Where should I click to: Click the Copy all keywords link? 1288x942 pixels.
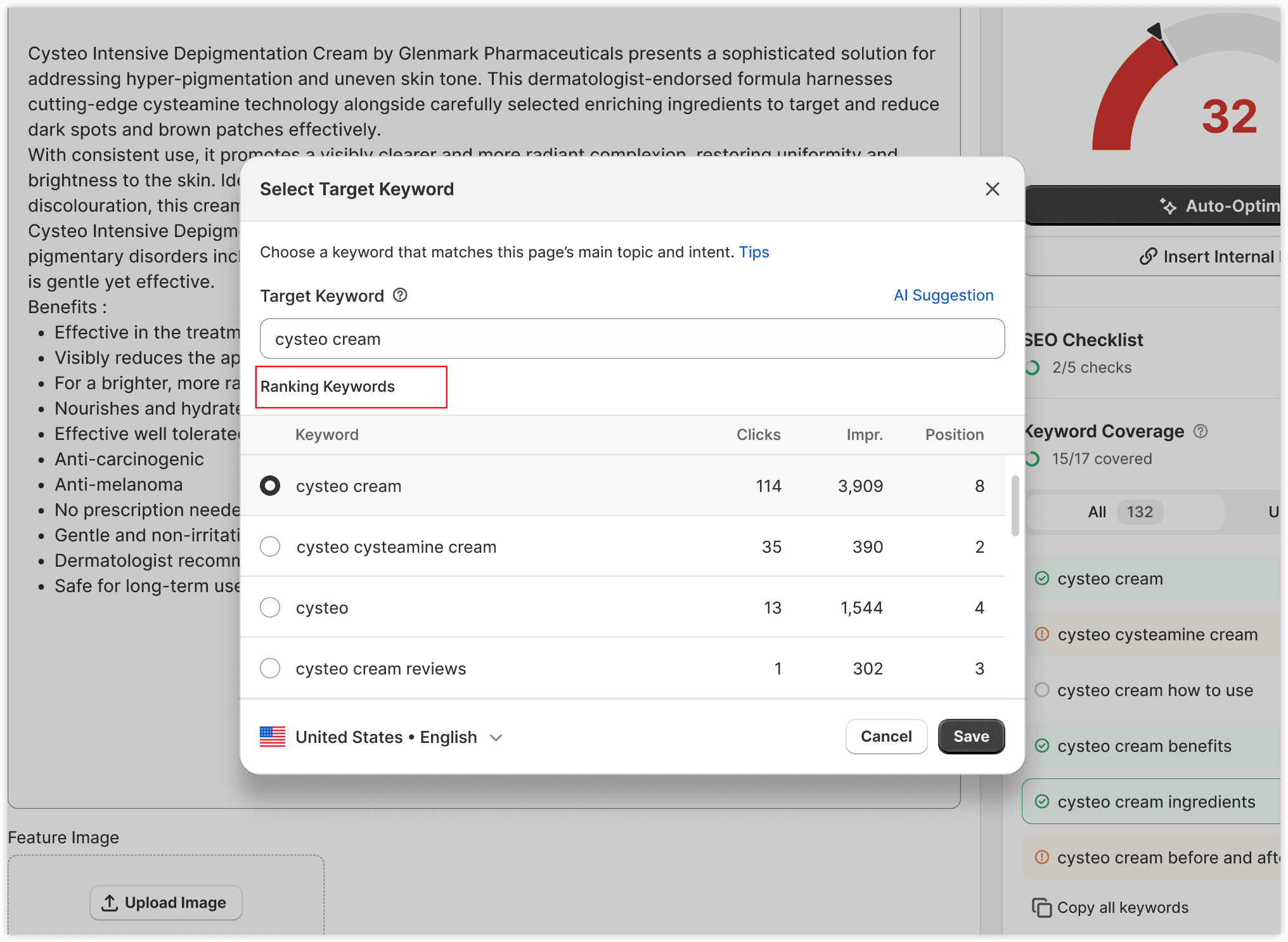[x=1123, y=908]
